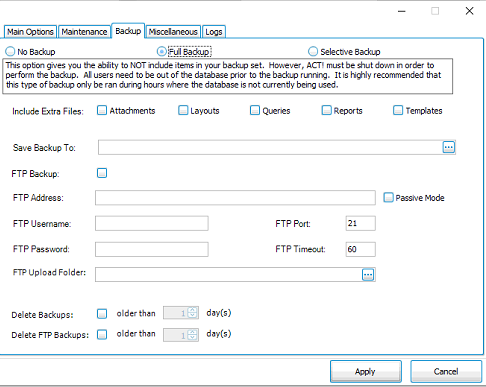Select Full Backup radio option
The height and width of the screenshot is (387, 486).
(161, 51)
